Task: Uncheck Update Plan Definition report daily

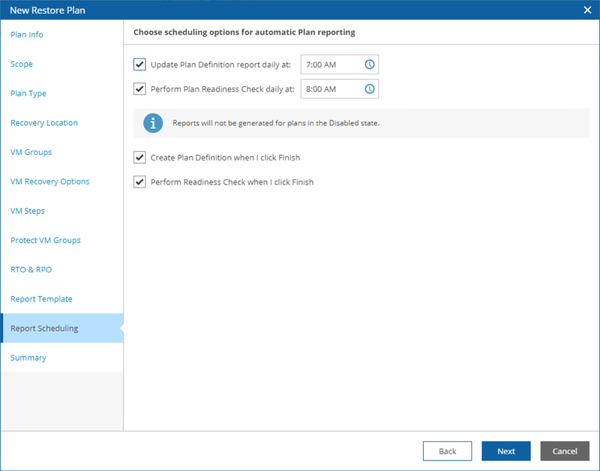Action: tap(140, 64)
